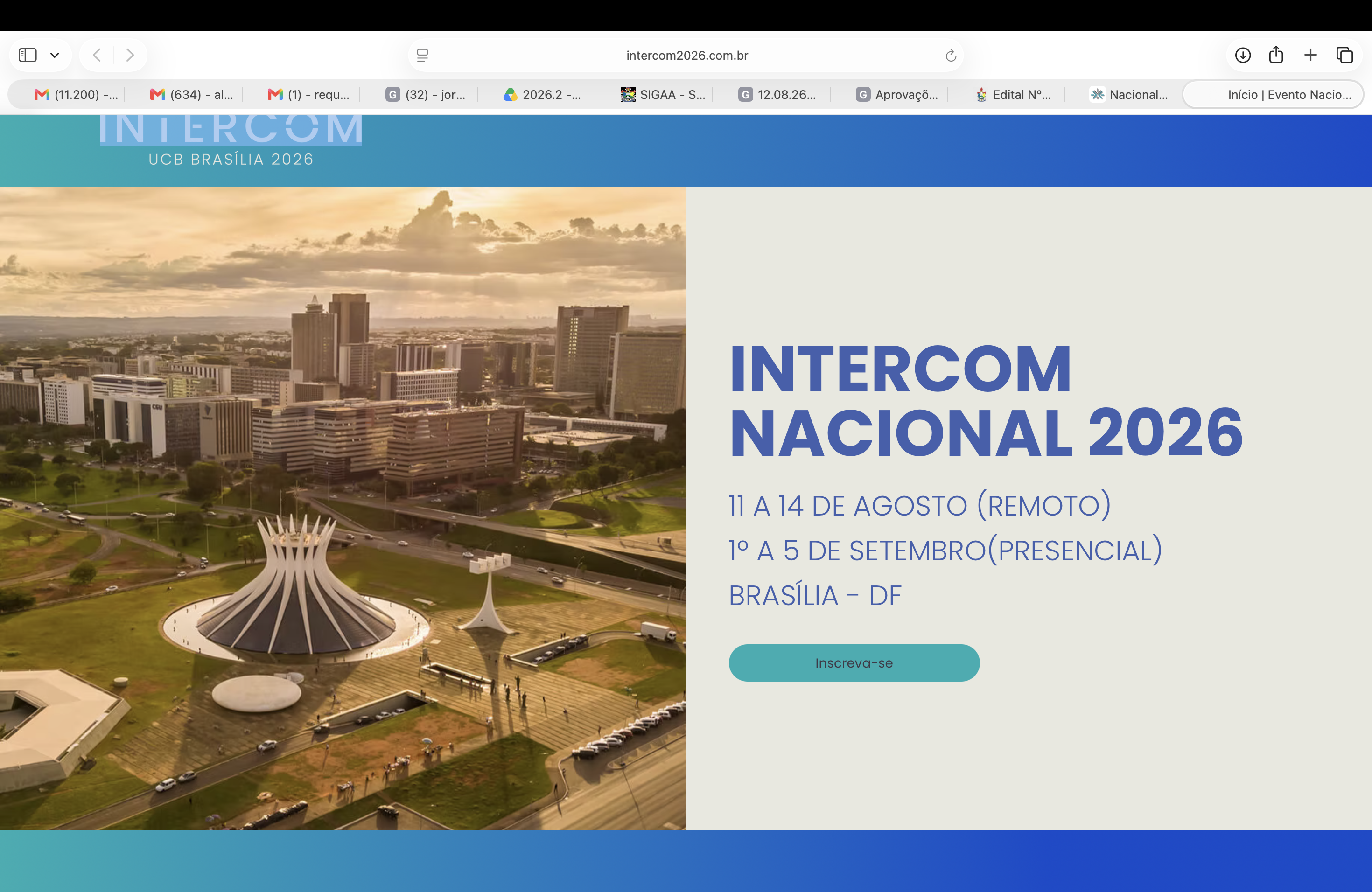
Task: Open the page reader menu icon
Action: click(422, 56)
